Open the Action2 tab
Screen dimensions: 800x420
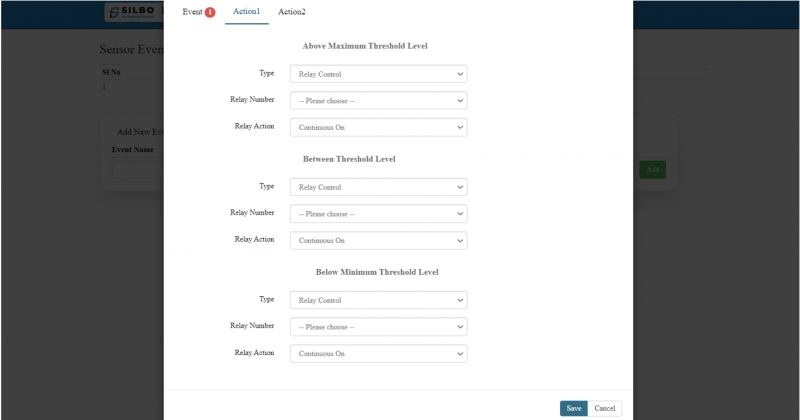pyautogui.click(x=292, y=12)
